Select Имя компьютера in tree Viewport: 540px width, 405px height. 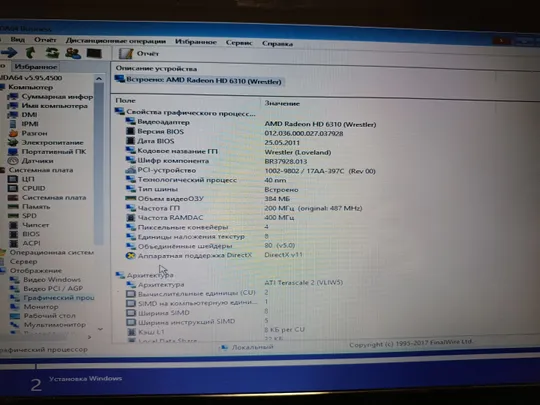click(x=48, y=106)
